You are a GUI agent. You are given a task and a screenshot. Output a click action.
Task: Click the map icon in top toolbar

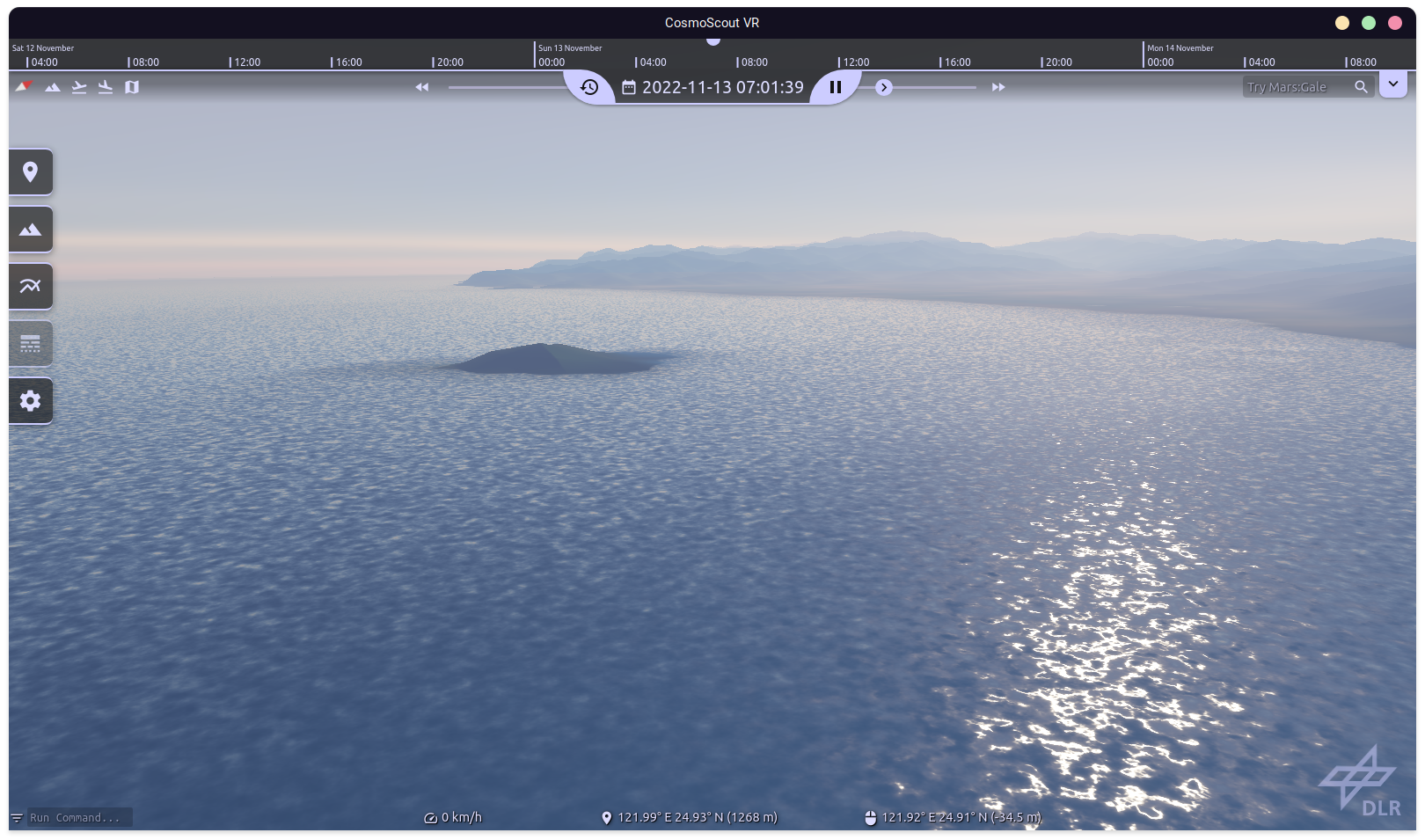tap(132, 87)
